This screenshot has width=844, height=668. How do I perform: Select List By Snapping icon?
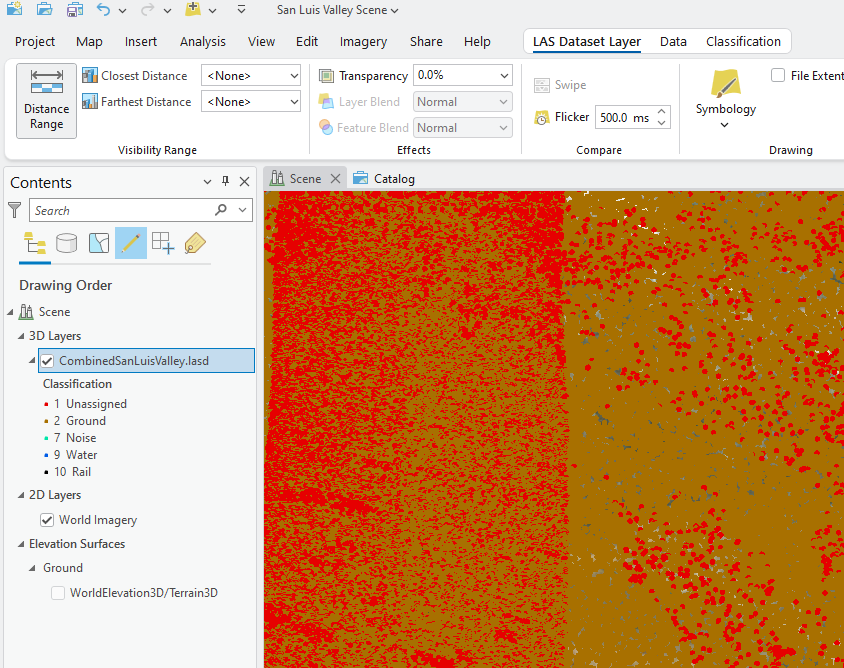pyautogui.click(x=162, y=243)
